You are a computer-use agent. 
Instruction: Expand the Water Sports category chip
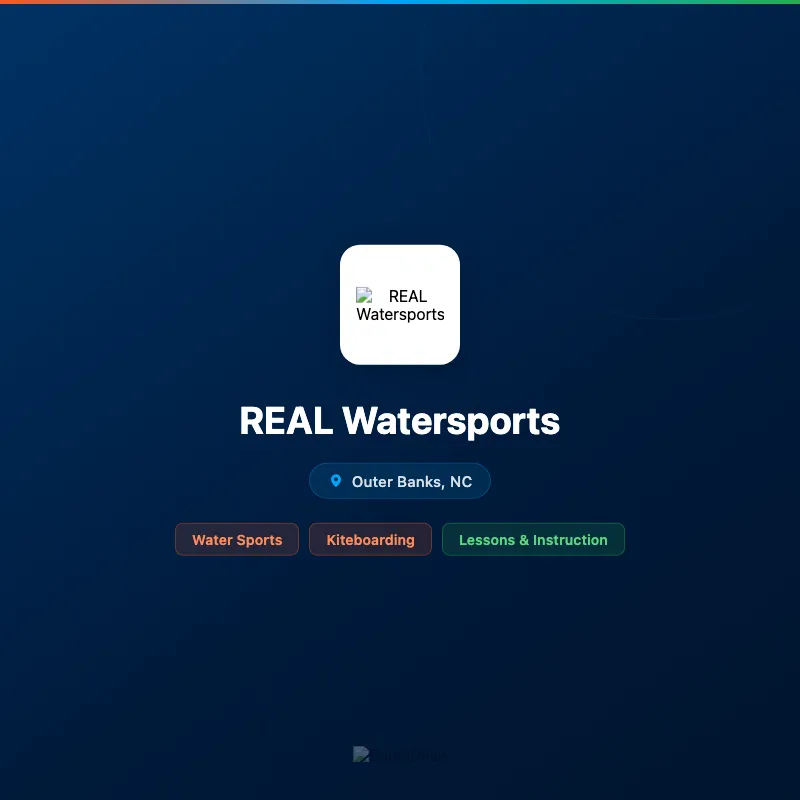[236, 539]
